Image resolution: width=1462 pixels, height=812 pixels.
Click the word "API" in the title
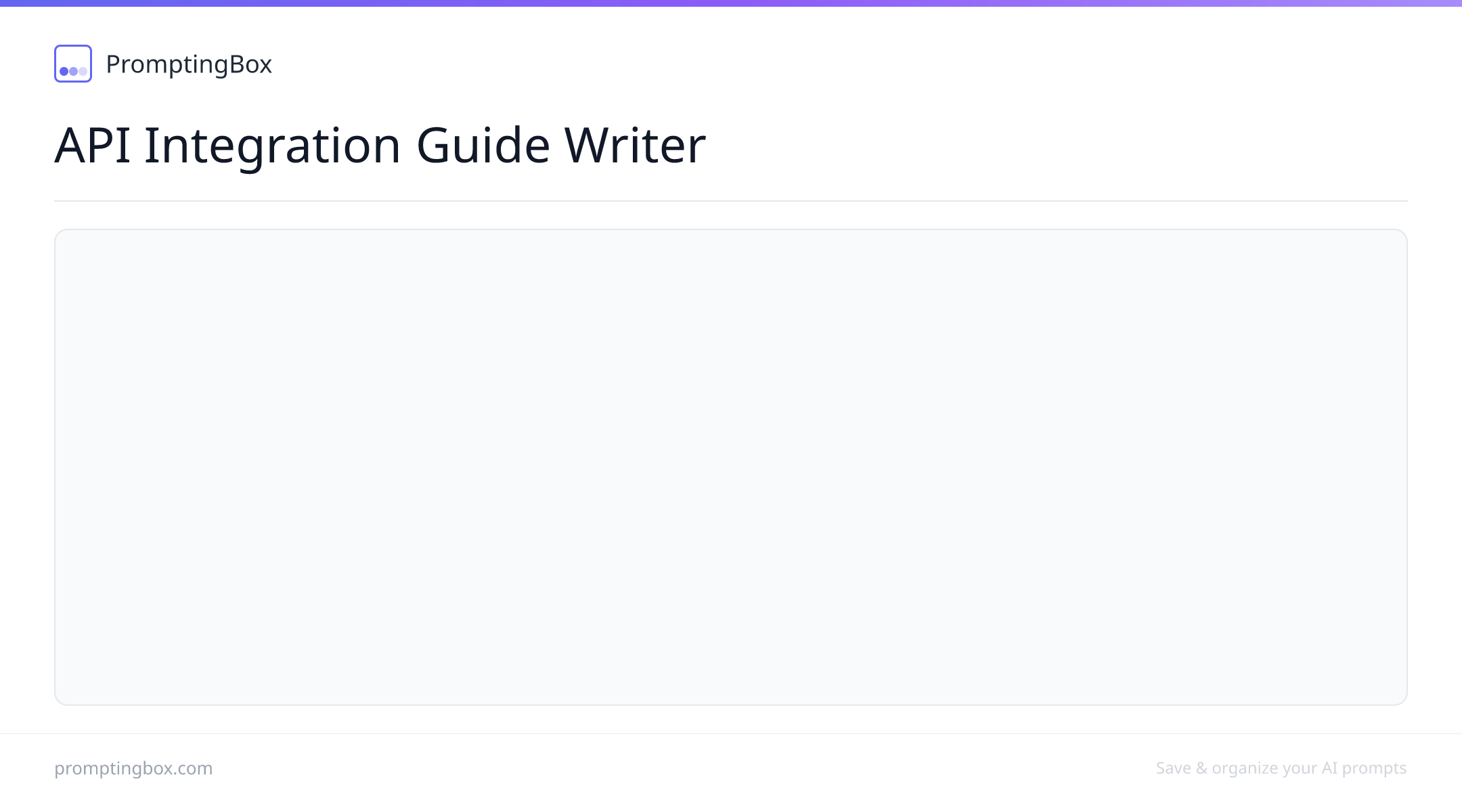point(93,145)
